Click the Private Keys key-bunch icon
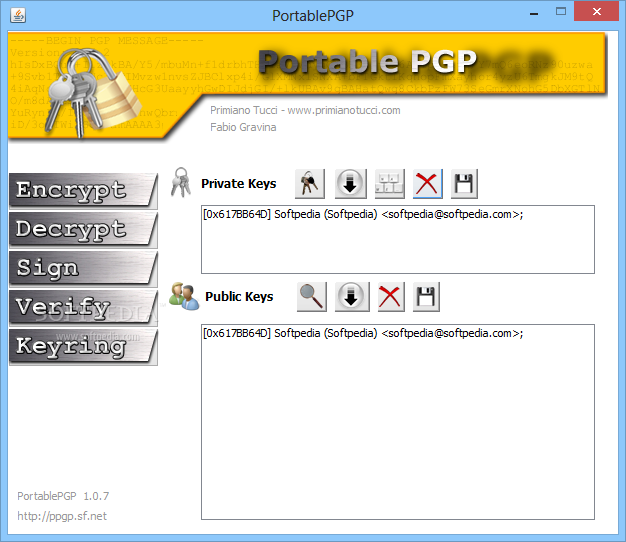 click(181, 182)
